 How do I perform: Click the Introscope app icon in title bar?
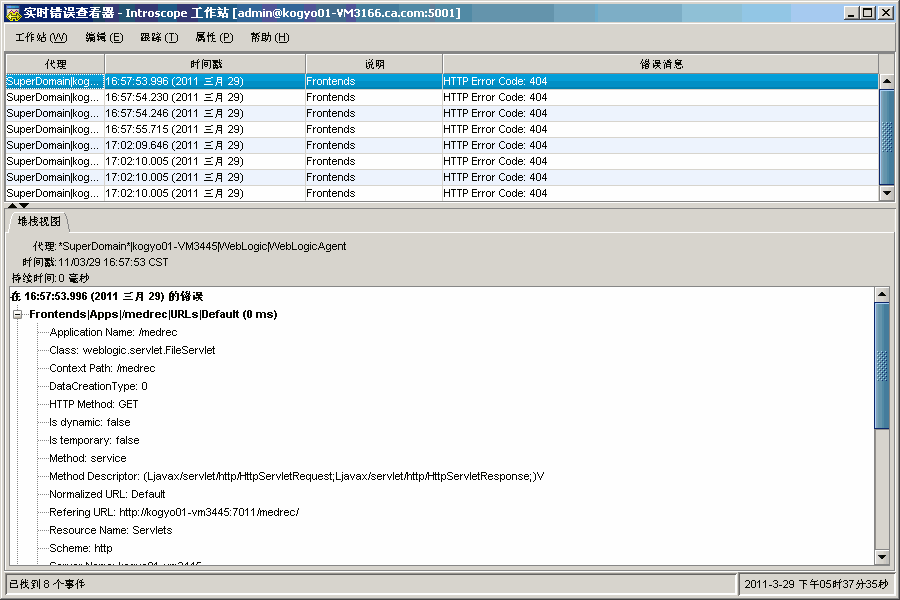click(13, 13)
